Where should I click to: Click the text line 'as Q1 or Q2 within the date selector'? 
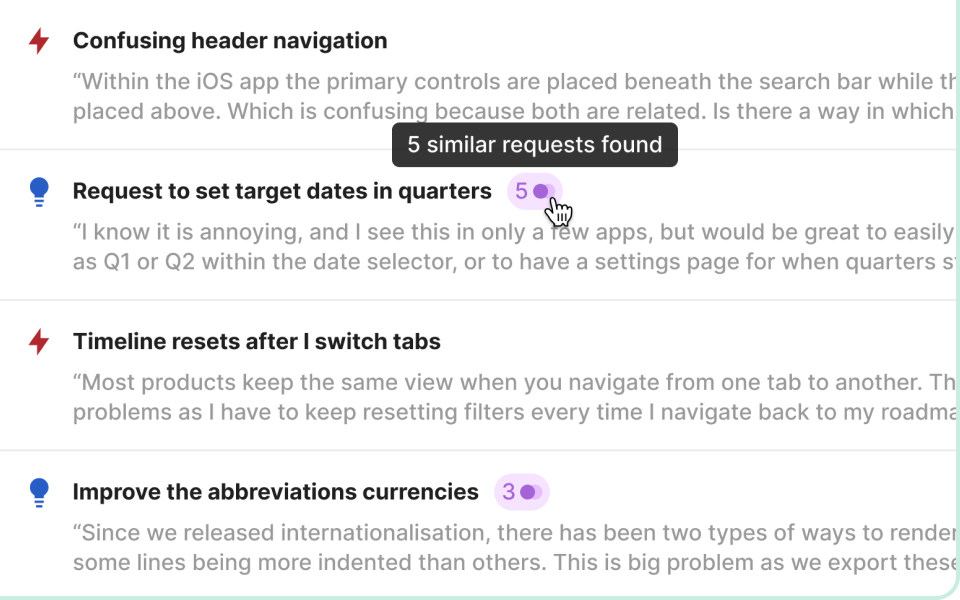(x=514, y=262)
